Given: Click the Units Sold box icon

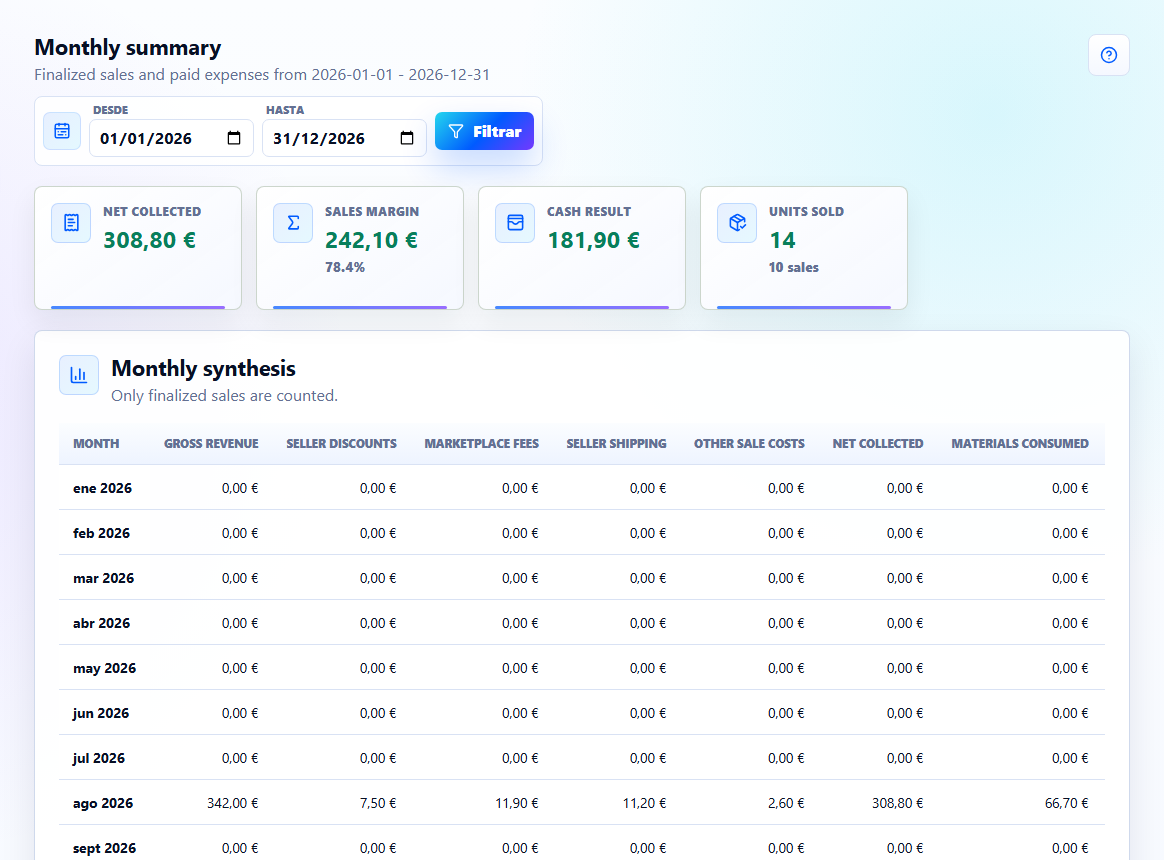Looking at the screenshot, I should tap(737, 223).
